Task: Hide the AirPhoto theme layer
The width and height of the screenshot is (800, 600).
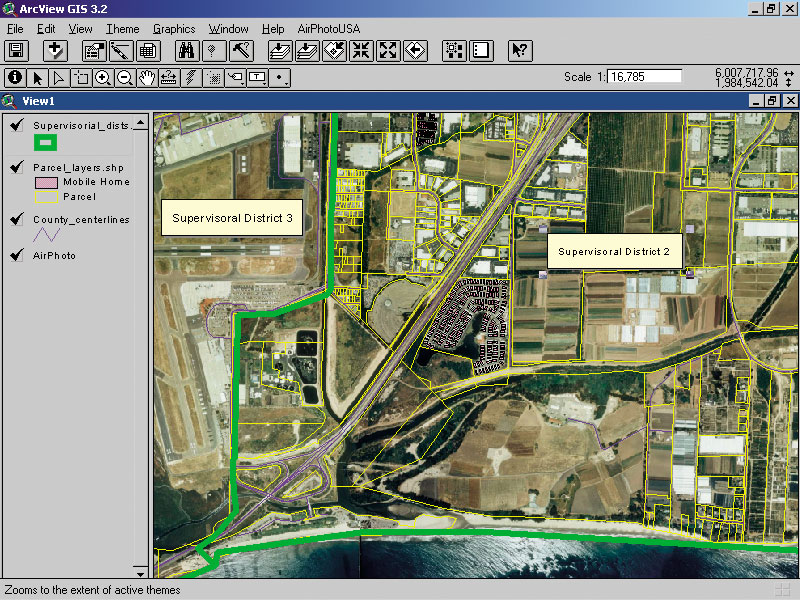Action: 17,255
